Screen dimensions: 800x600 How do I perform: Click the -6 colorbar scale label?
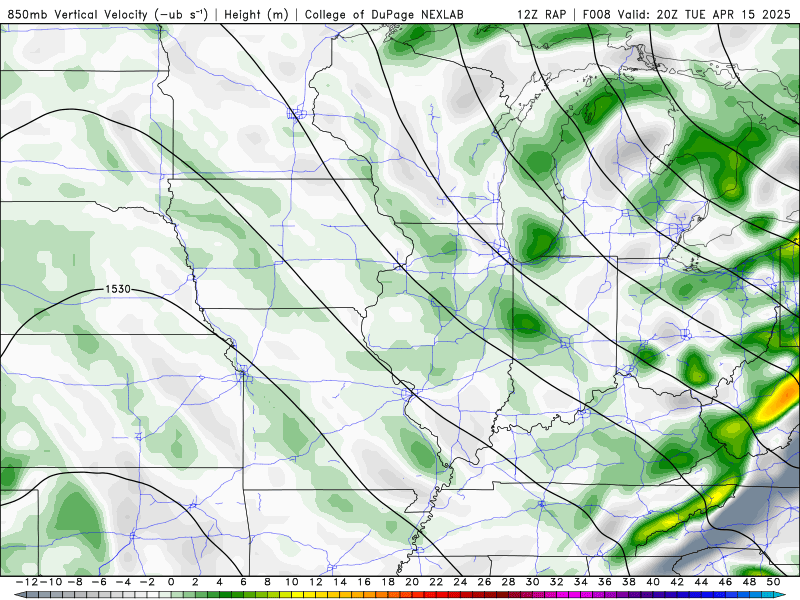tap(99, 582)
